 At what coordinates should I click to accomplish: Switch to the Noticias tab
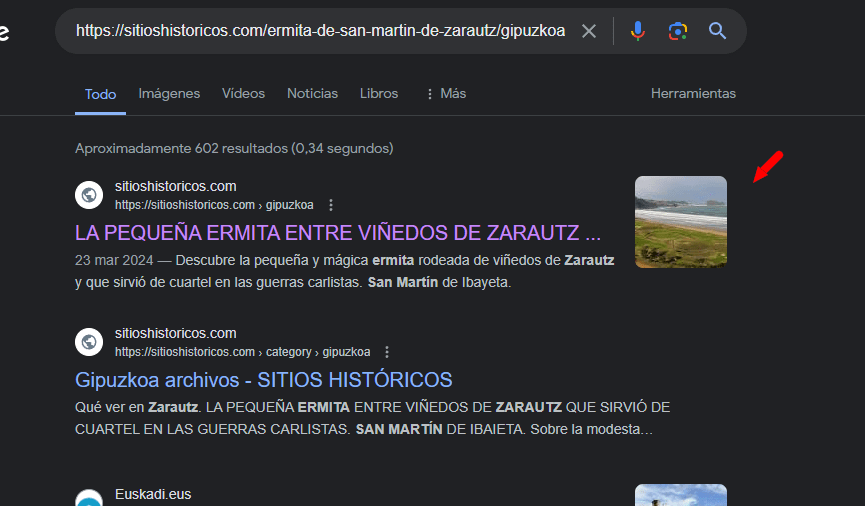coord(312,93)
